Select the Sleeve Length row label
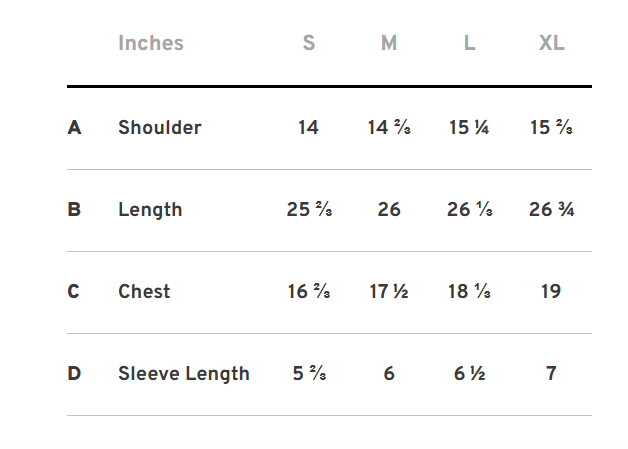Screen dimensions: 628x449 coord(184,373)
